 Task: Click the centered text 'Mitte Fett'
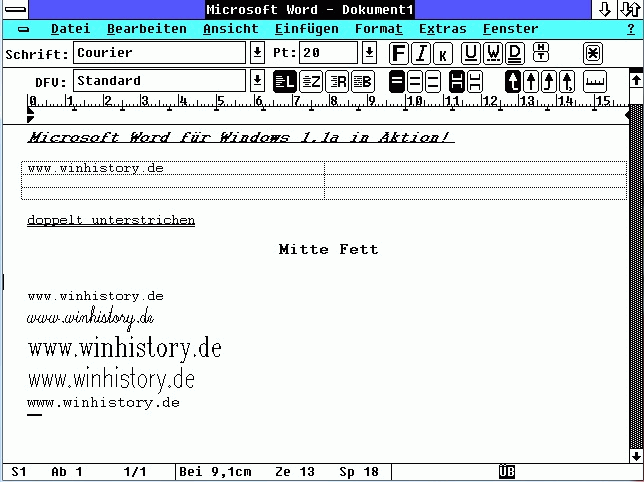328,249
